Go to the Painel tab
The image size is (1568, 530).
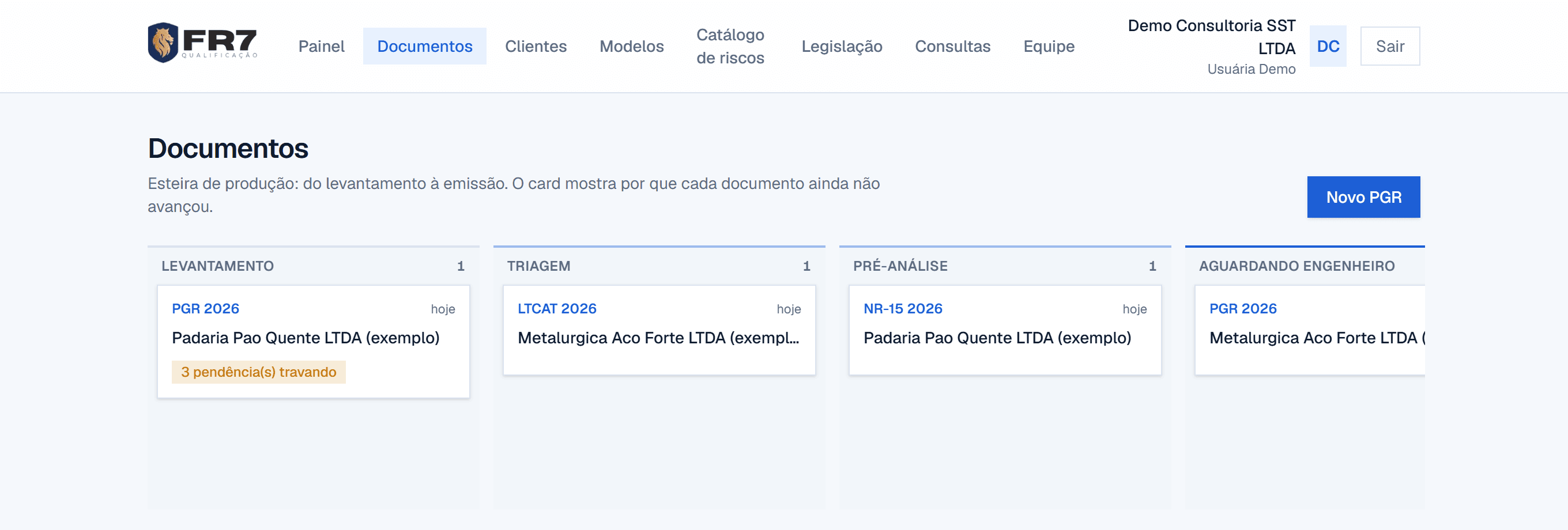pos(322,46)
